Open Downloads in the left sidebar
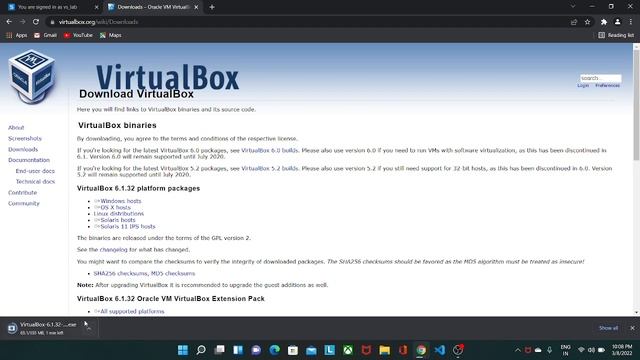Screen dimensions: 640x360 pos(23,150)
